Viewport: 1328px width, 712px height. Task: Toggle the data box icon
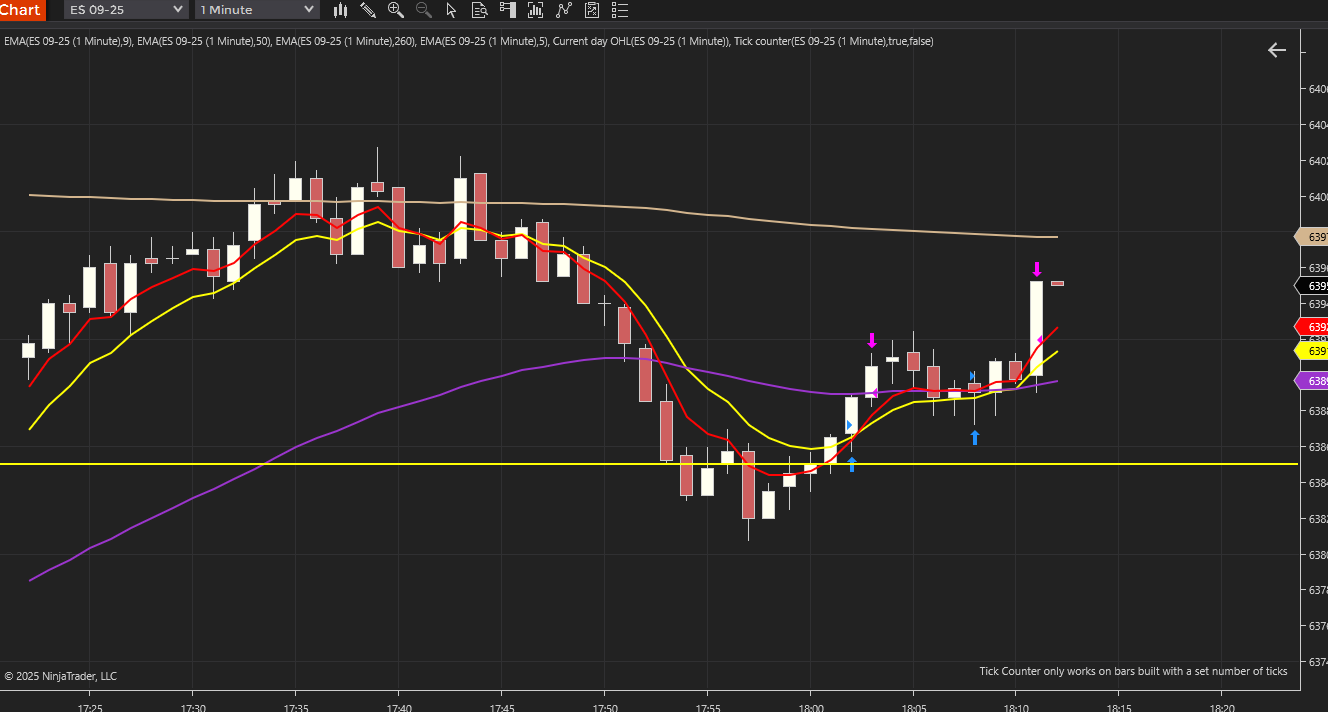click(x=479, y=10)
